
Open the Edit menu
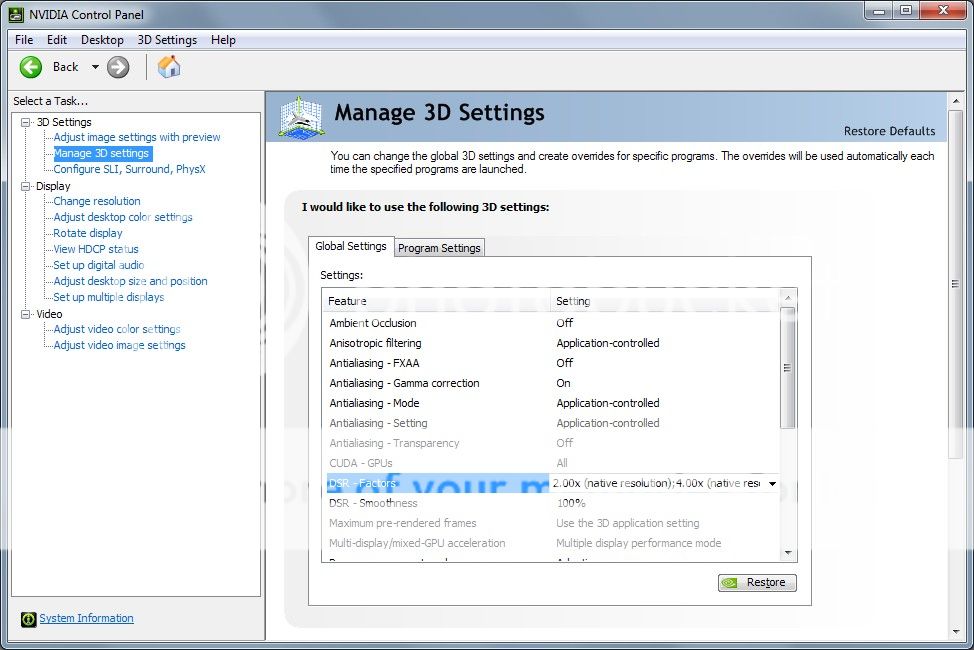57,40
